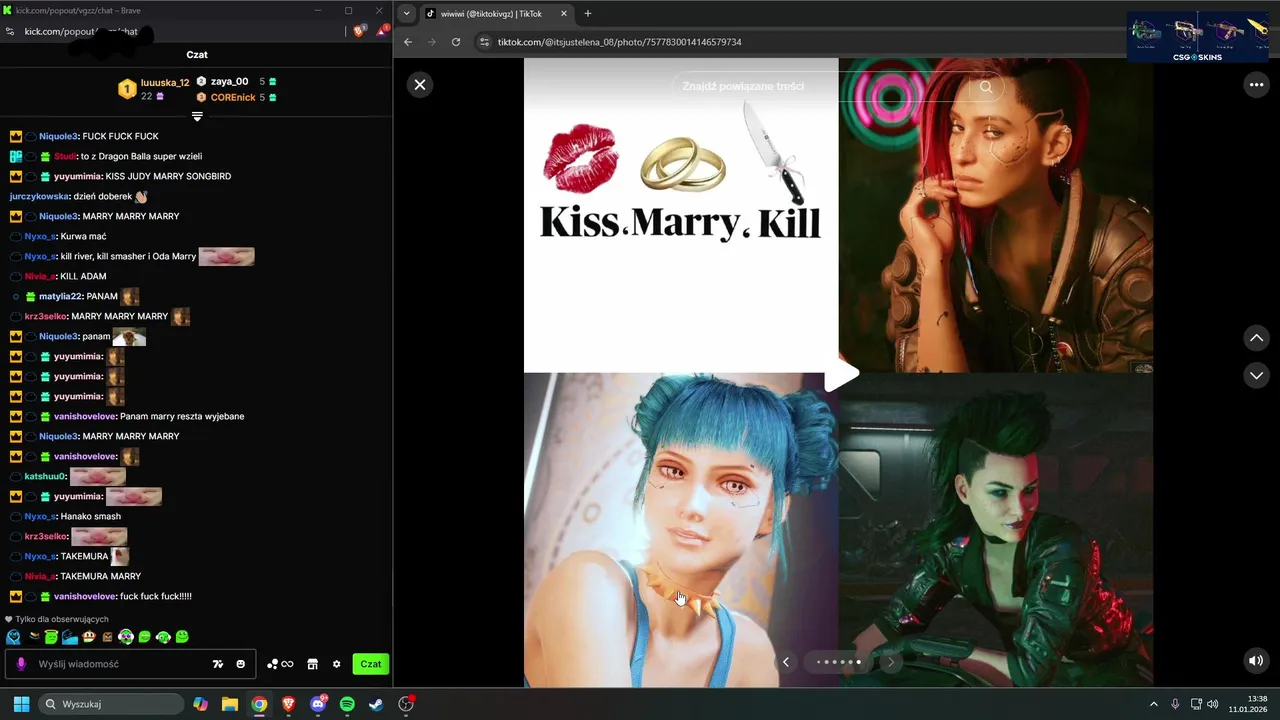
Task: Click the CSGO-SKINS overlay banner
Action: click(1197, 37)
